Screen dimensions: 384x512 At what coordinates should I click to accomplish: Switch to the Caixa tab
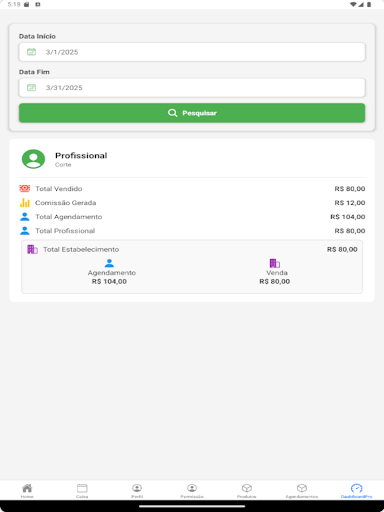(82, 491)
